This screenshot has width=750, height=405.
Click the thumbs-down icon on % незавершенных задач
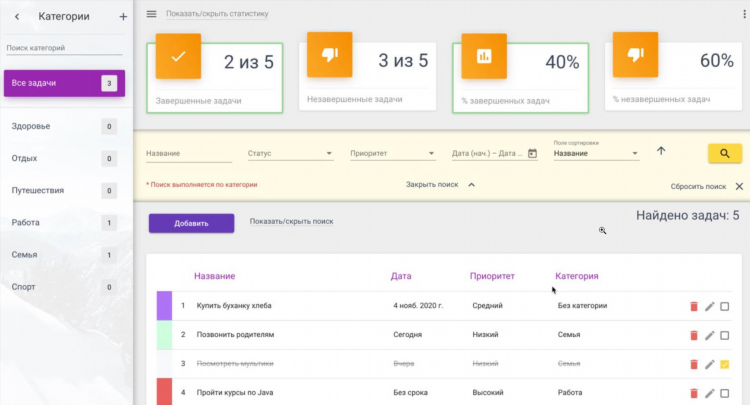tap(635, 55)
